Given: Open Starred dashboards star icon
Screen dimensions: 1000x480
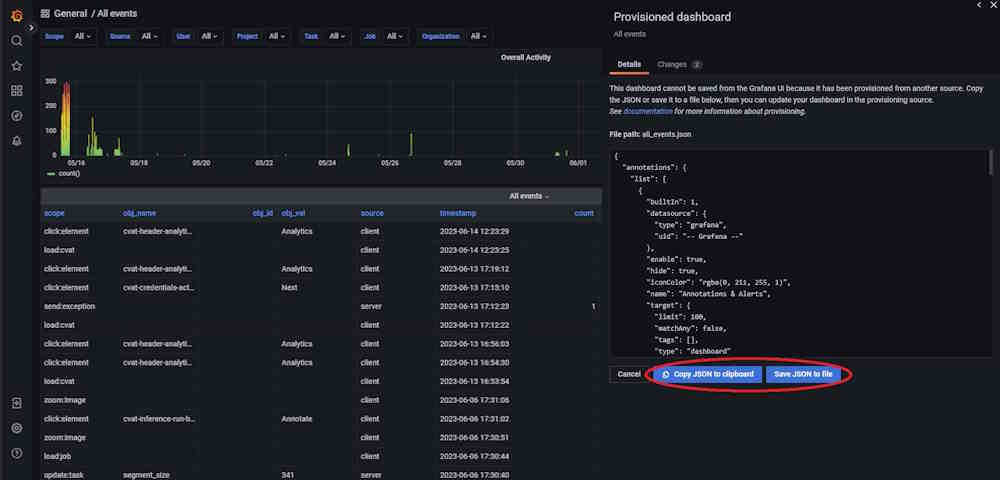Looking at the screenshot, I should click(16, 66).
